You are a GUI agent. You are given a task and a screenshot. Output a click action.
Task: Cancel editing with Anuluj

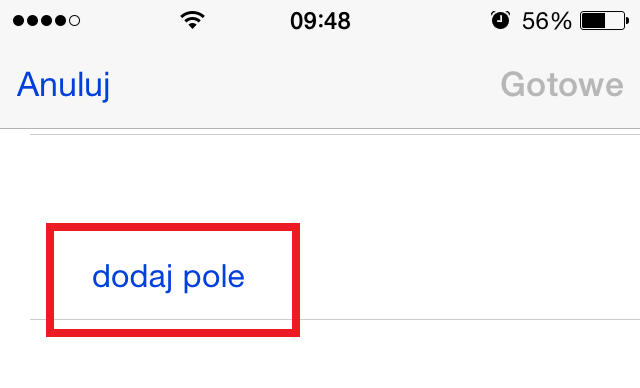click(x=63, y=85)
